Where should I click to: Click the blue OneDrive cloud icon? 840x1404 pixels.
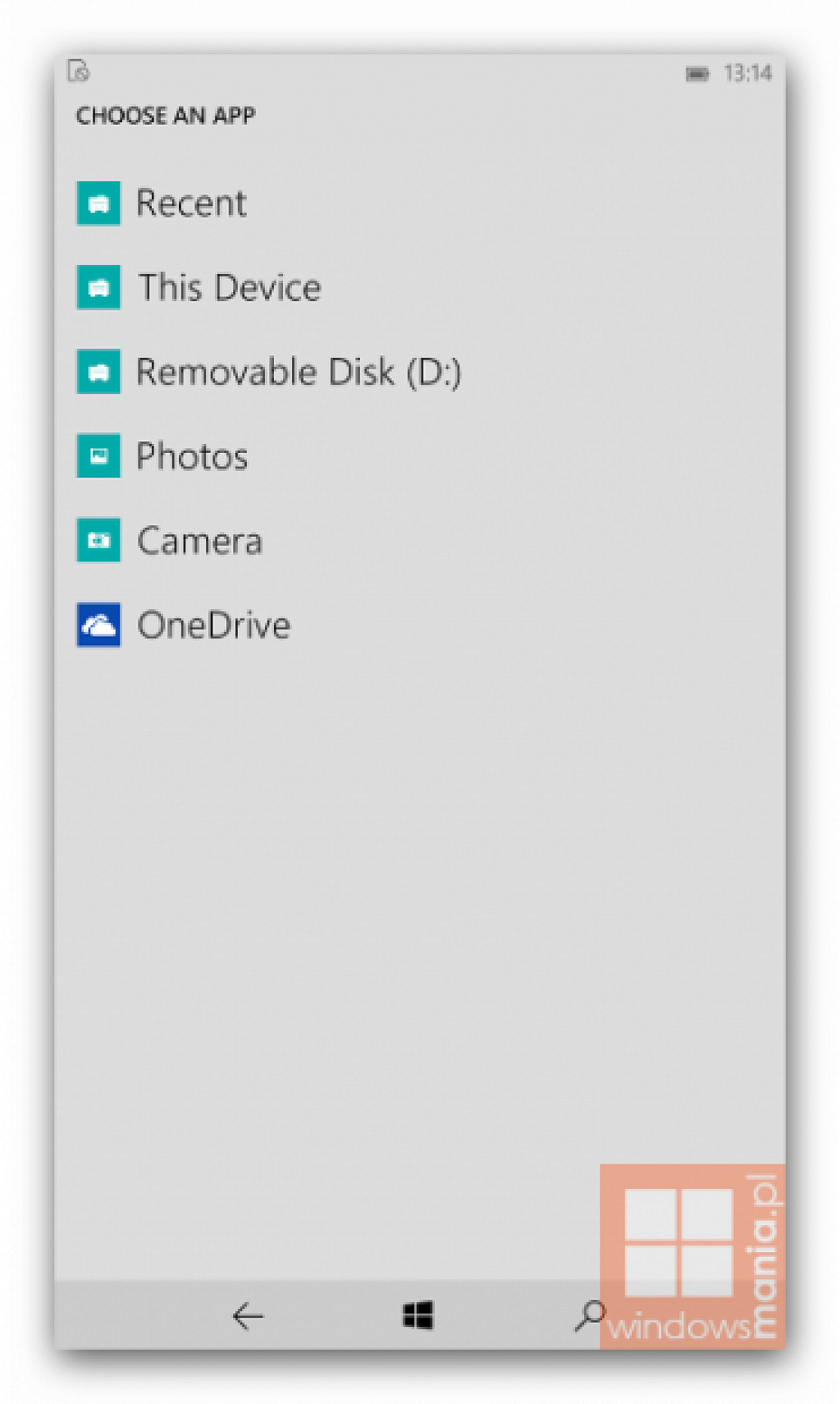click(x=98, y=624)
